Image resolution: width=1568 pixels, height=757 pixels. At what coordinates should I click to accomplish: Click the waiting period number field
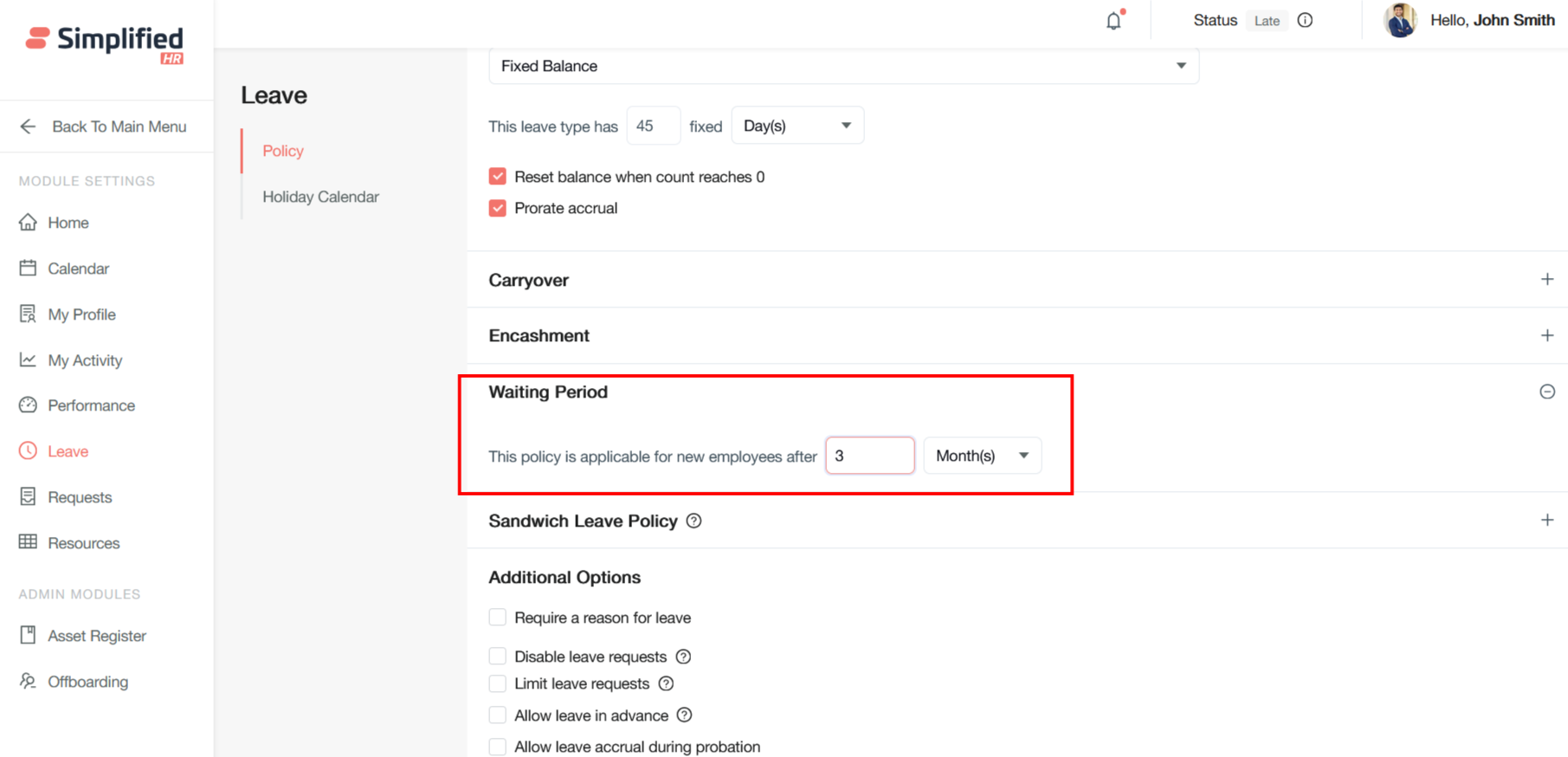click(x=869, y=456)
